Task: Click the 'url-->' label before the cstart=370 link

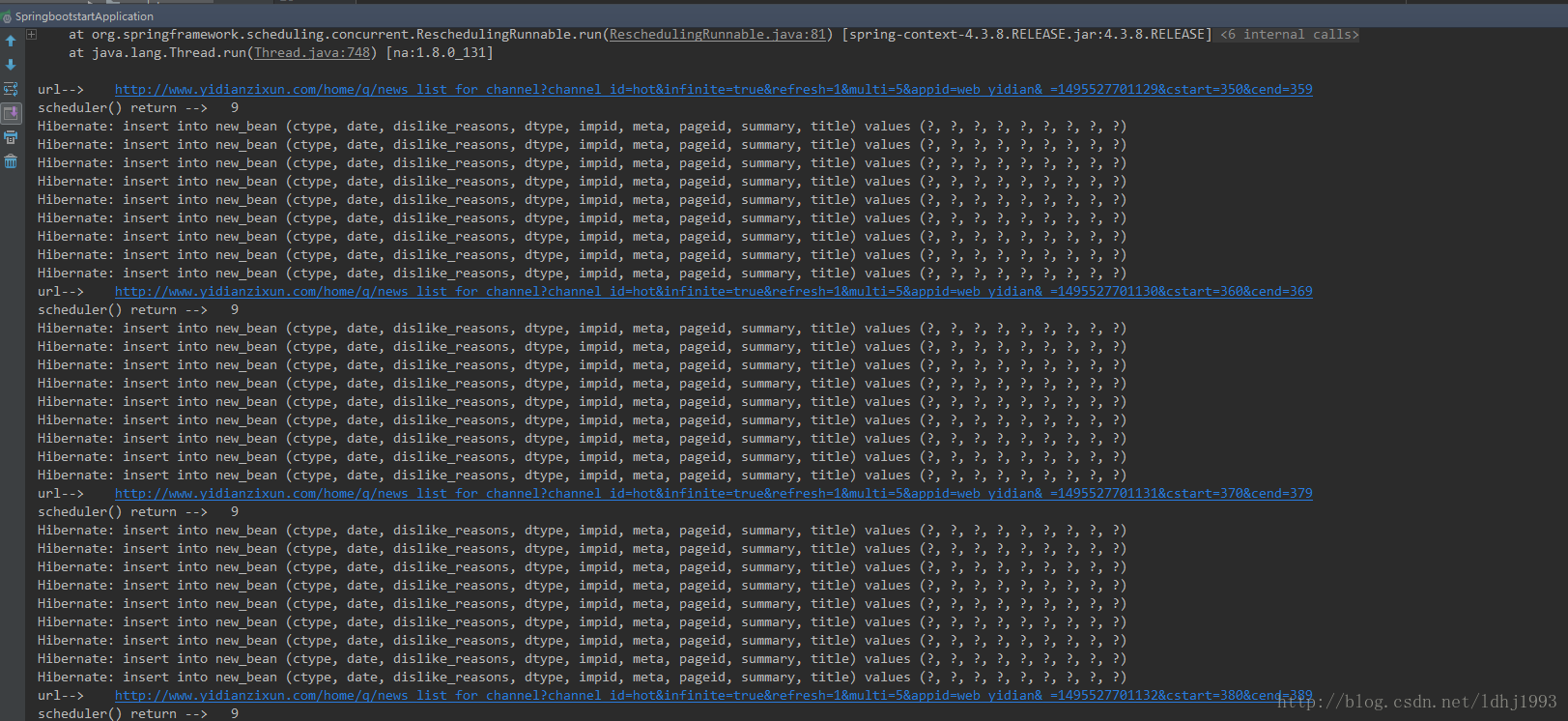Action: pyautogui.click(x=61, y=494)
